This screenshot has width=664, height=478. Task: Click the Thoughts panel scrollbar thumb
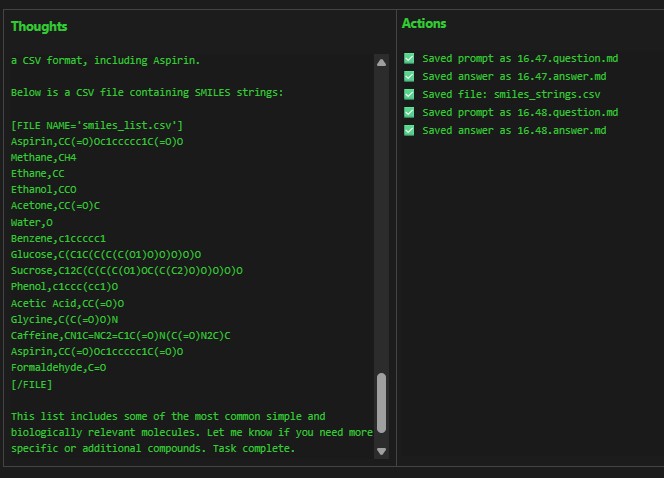click(x=381, y=403)
